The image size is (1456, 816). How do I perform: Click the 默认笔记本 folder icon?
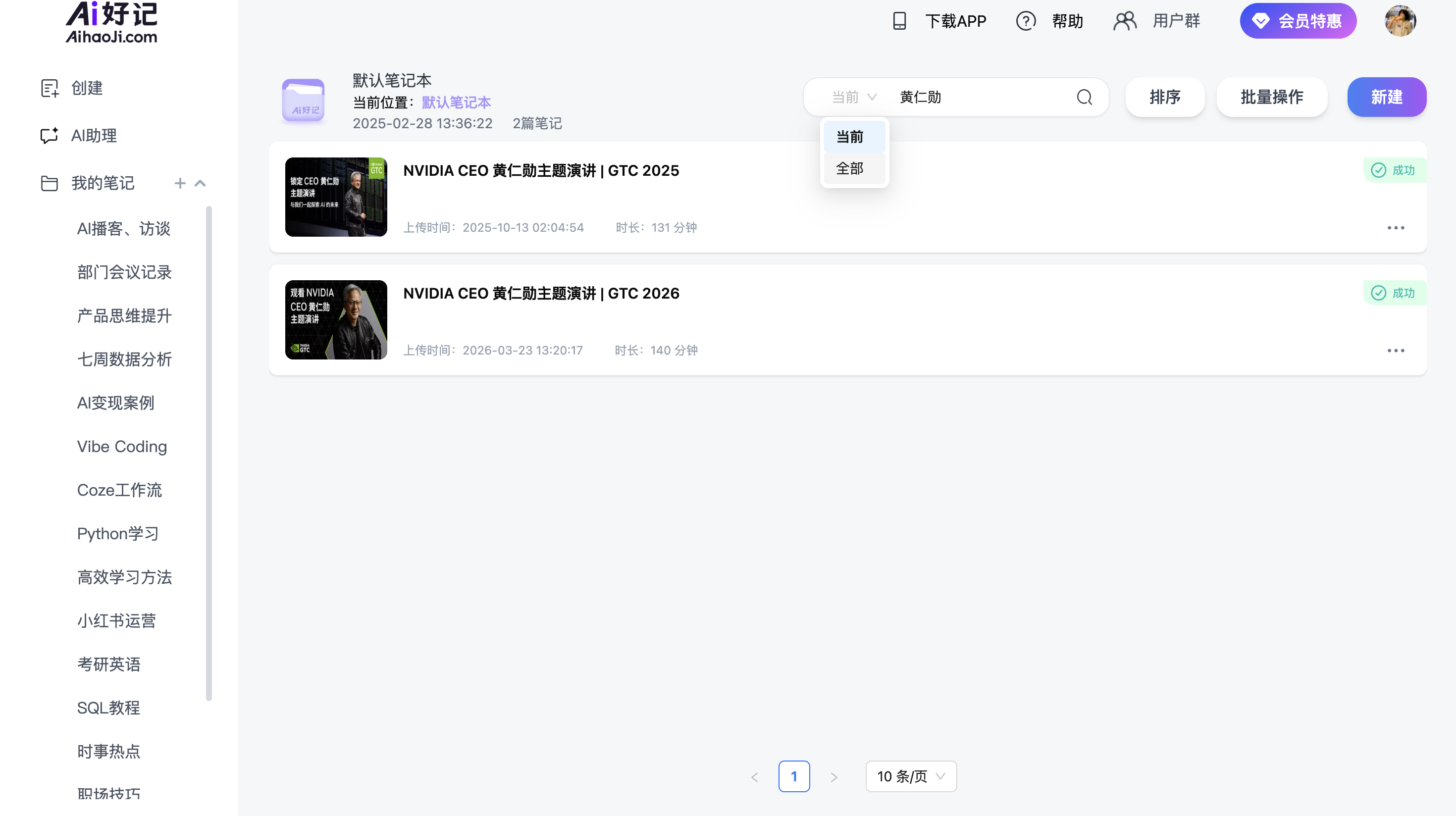303,100
